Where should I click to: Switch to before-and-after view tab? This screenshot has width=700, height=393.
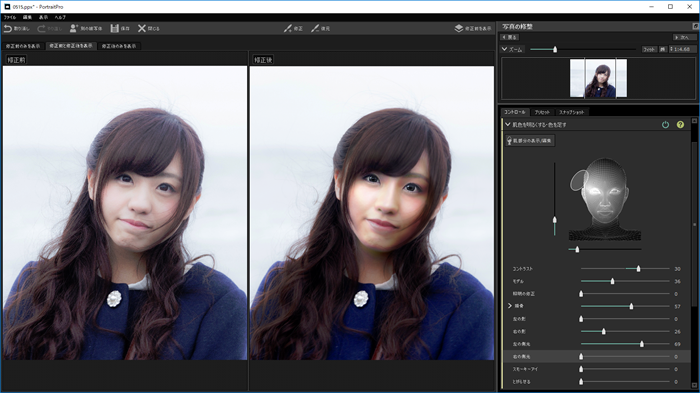(71, 46)
